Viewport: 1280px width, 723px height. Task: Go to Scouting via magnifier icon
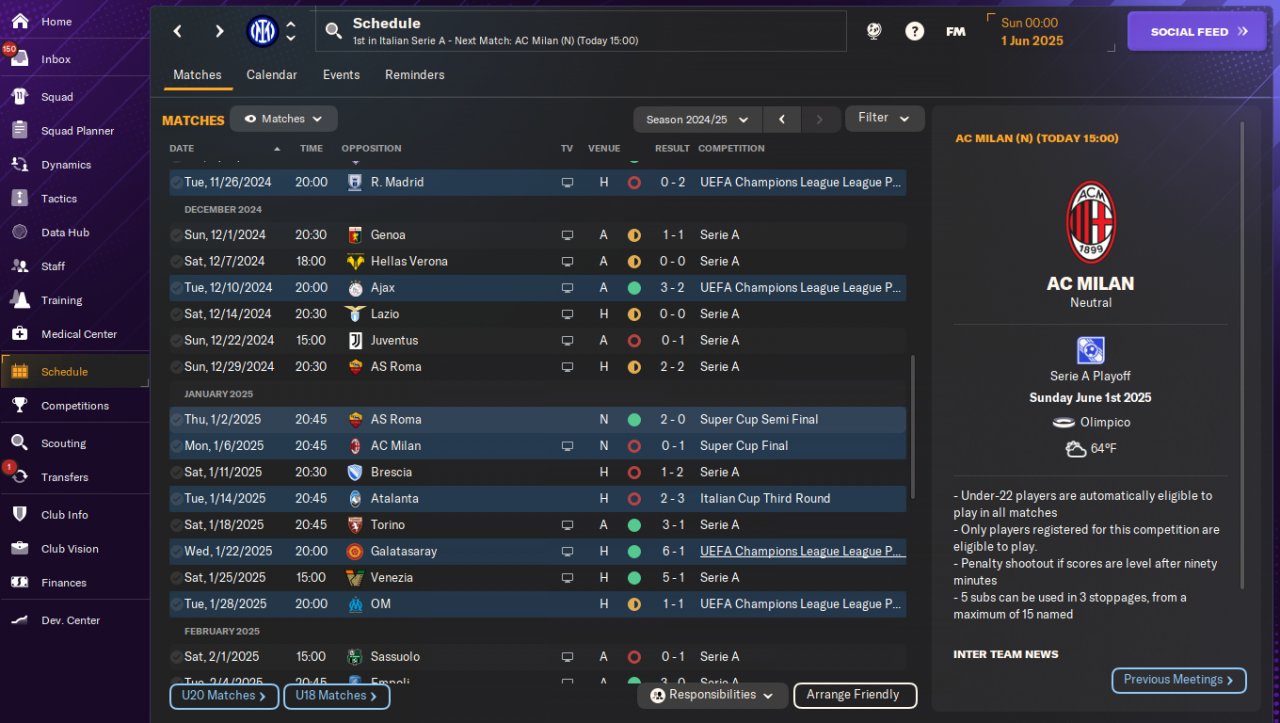[x=20, y=443]
